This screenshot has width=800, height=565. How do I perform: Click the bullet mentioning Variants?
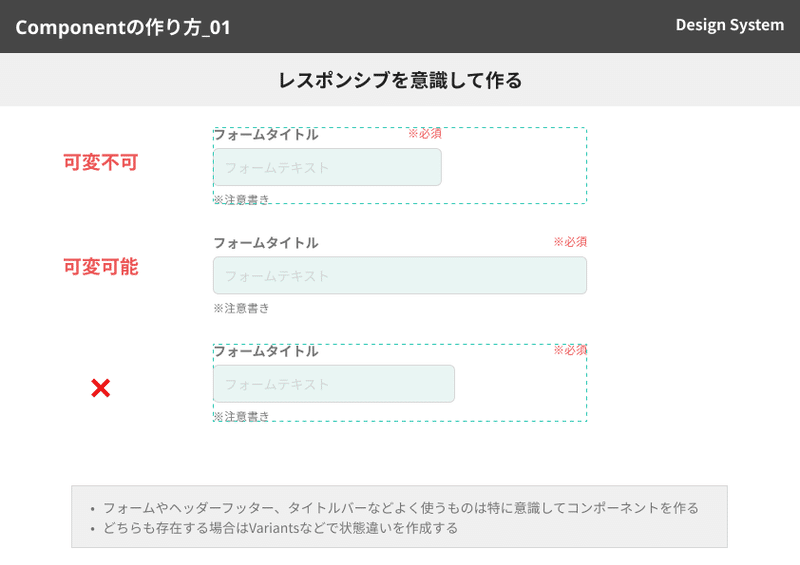pos(274,528)
